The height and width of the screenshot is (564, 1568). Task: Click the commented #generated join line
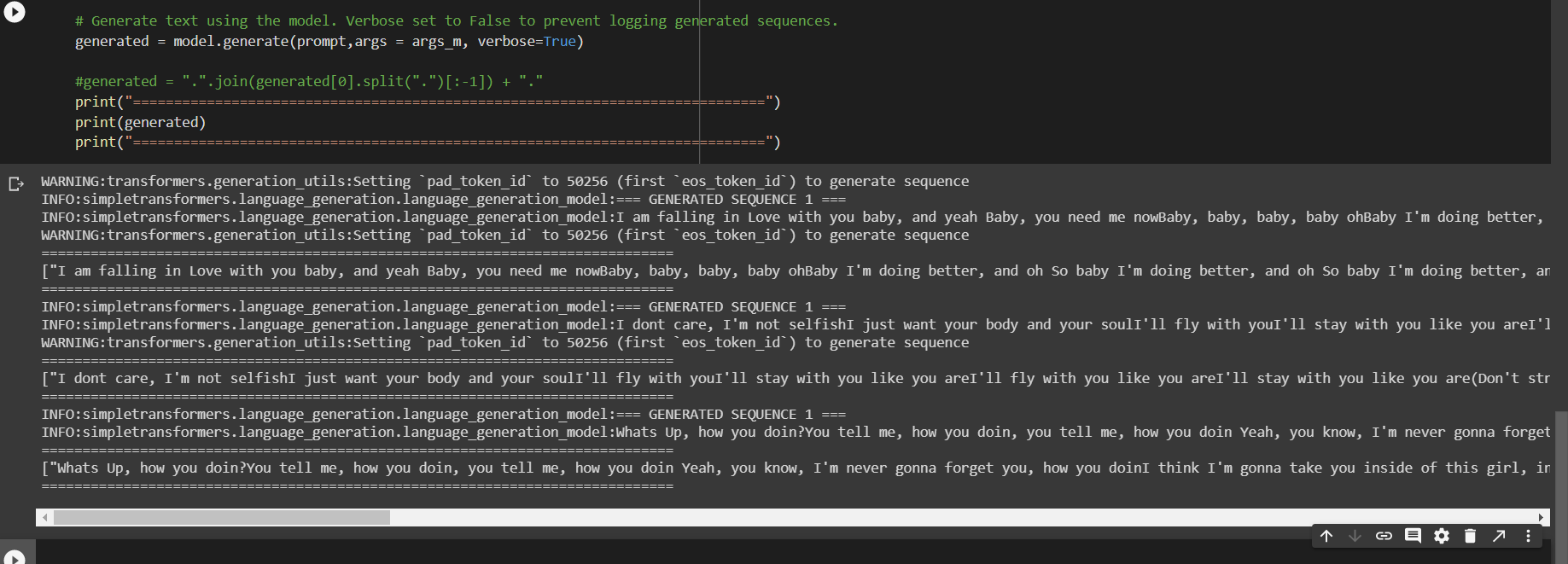point(309,81)
